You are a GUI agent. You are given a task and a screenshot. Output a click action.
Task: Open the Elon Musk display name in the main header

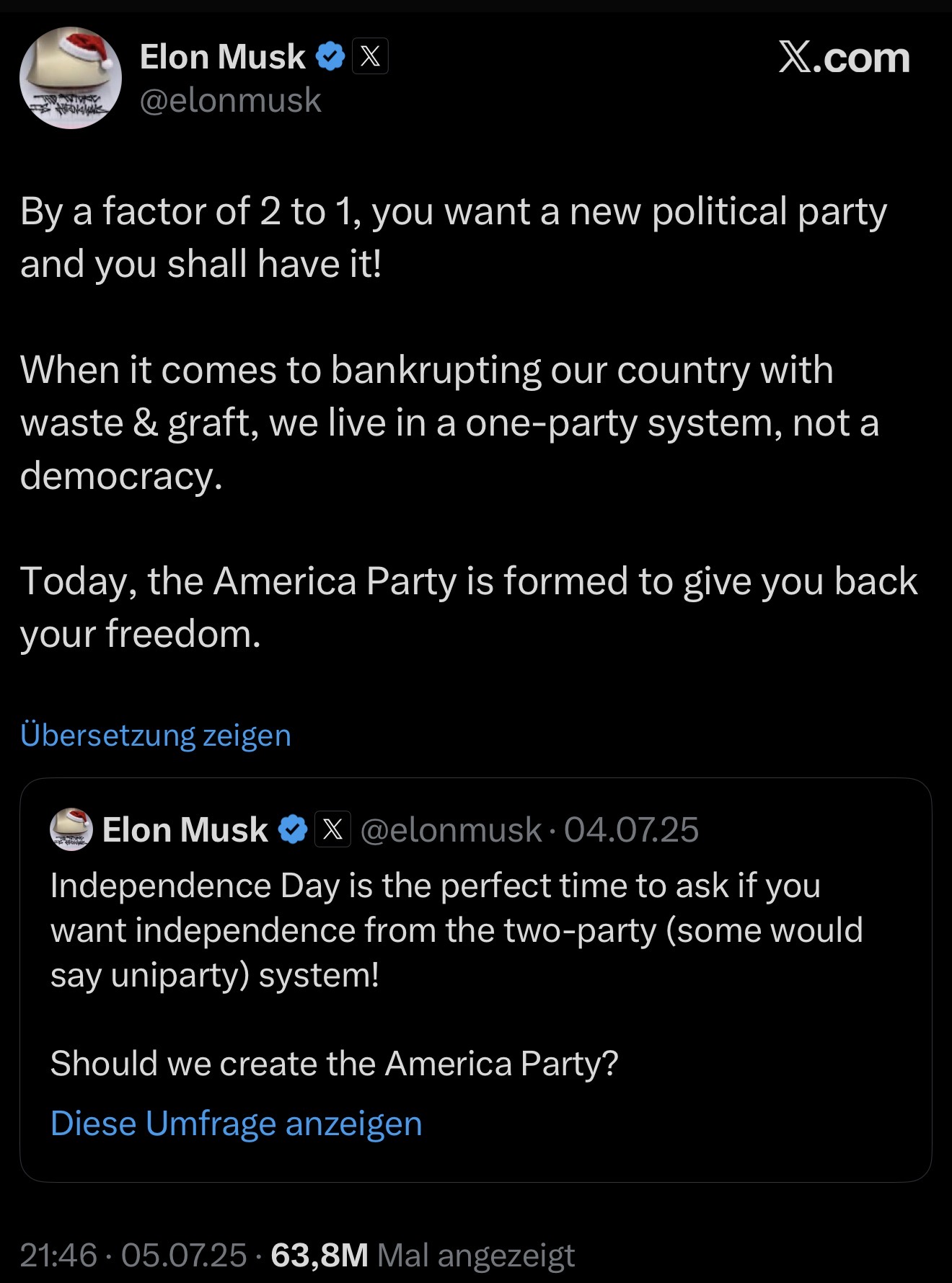click(222, 57)
